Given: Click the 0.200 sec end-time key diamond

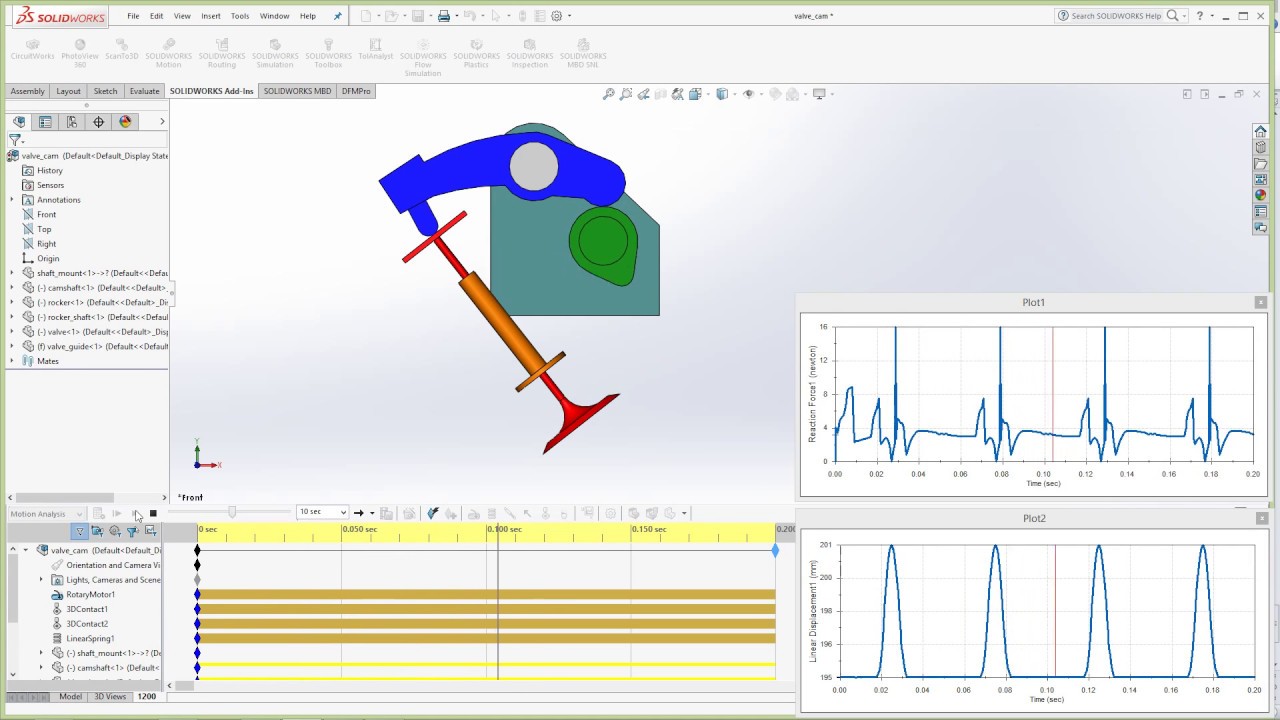Looking at the screenshot, I should pos(775,551).
